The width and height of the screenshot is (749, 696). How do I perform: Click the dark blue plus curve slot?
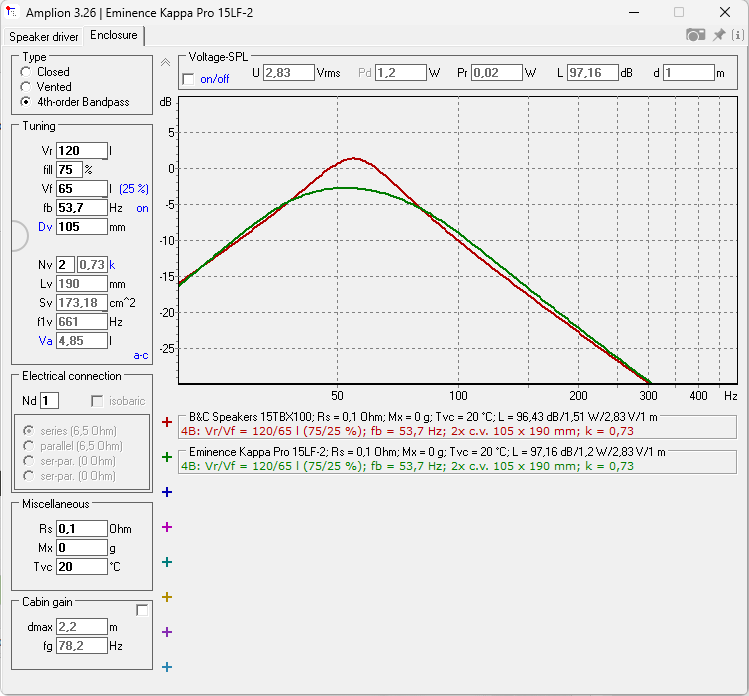coord(167,492)
